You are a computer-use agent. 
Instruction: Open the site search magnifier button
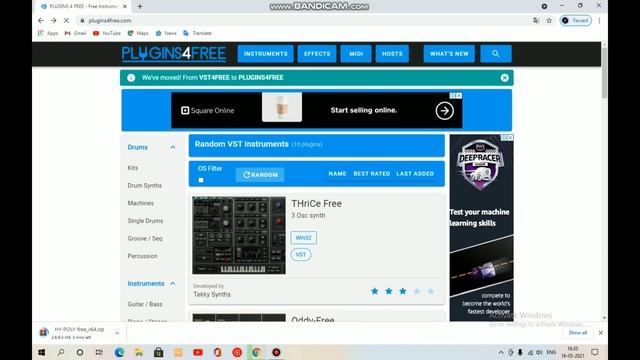click(496, 53)
